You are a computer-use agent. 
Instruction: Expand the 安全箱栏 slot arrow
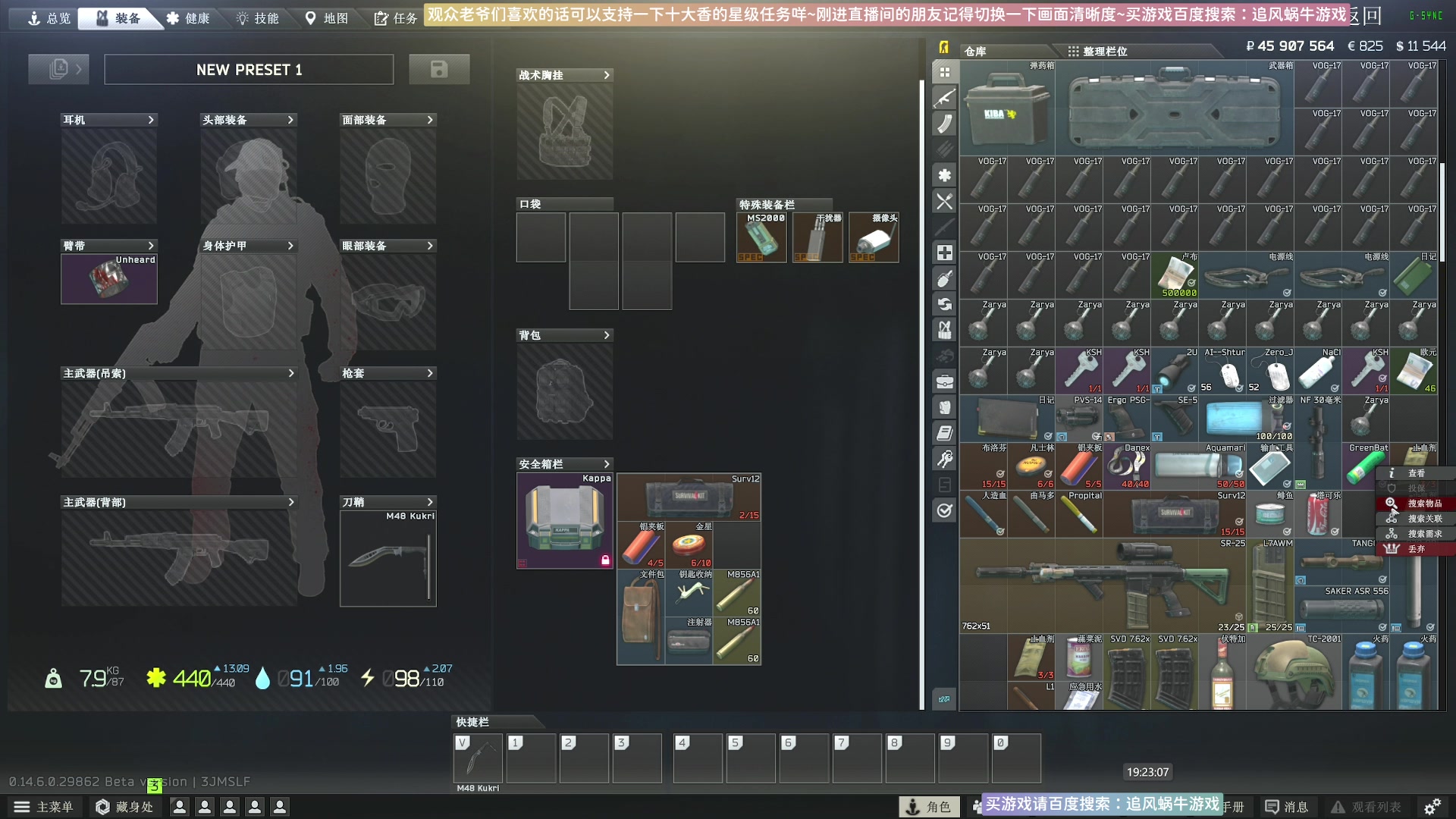tap(607, 464)
